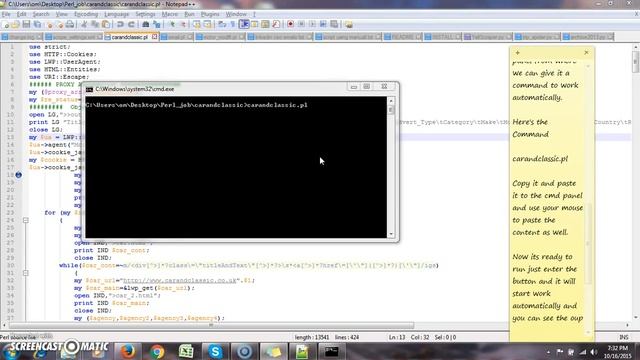Click the Run Macro Multiple Times icon
This screenshot has height=360, width=640.
click(323, 24)
